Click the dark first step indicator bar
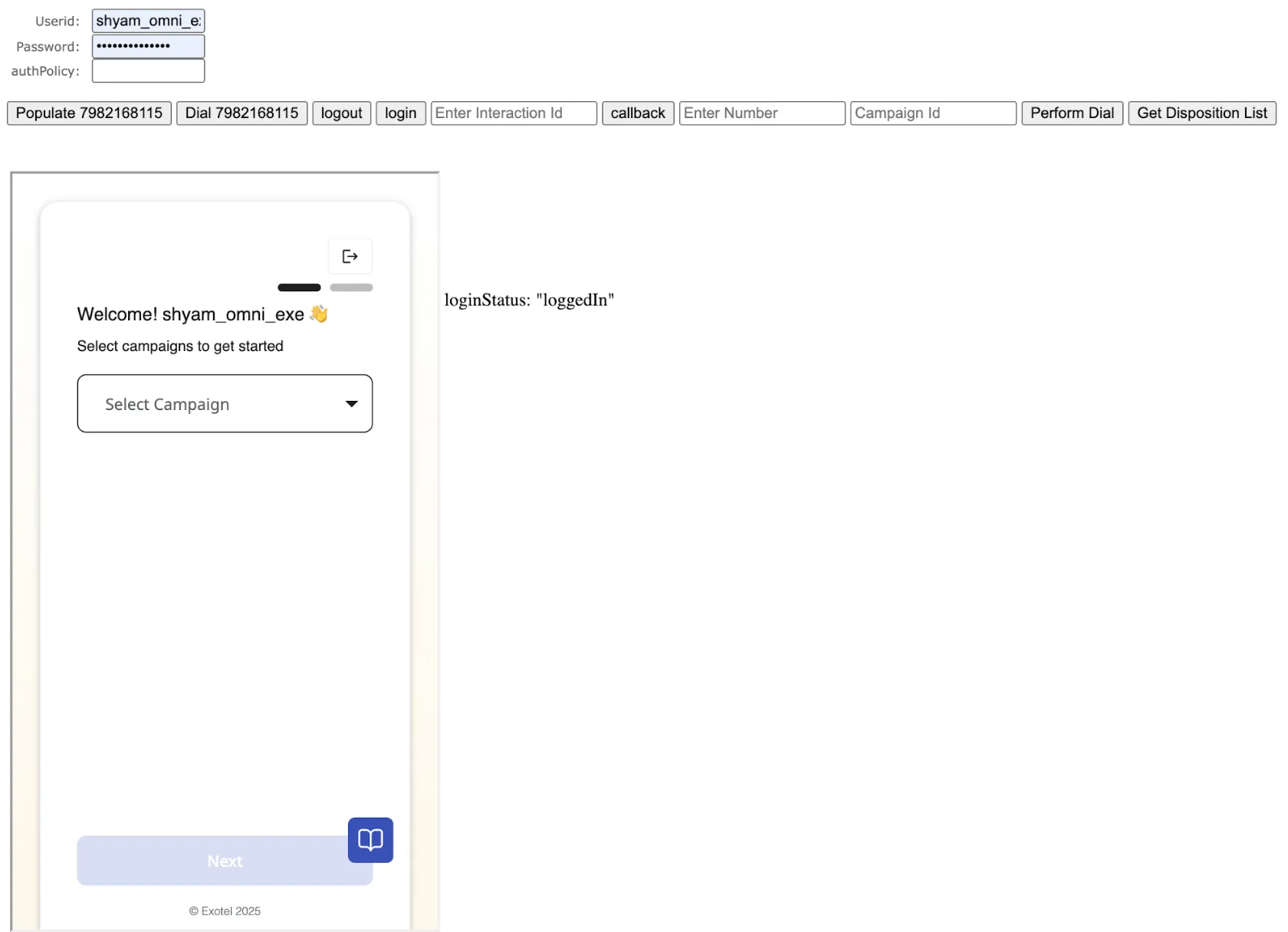 [299, 287]
